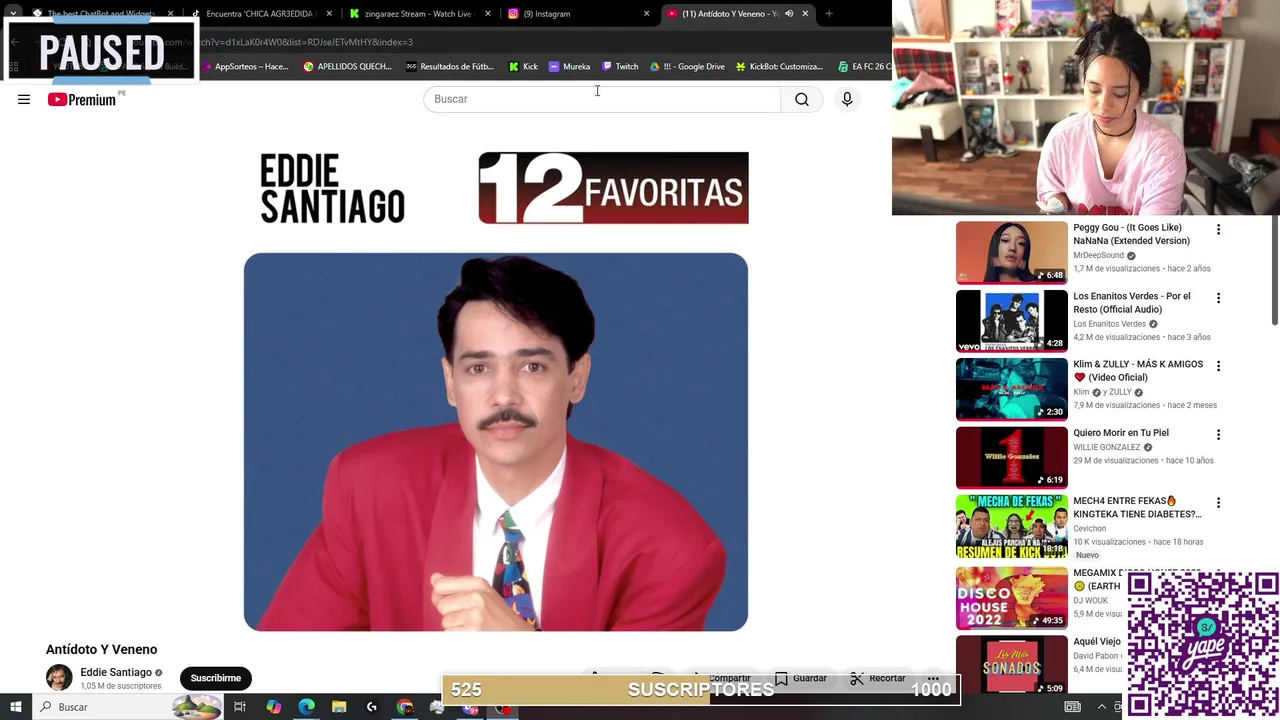
Task: Start voice search with the microphone icon
Action: 847,99
